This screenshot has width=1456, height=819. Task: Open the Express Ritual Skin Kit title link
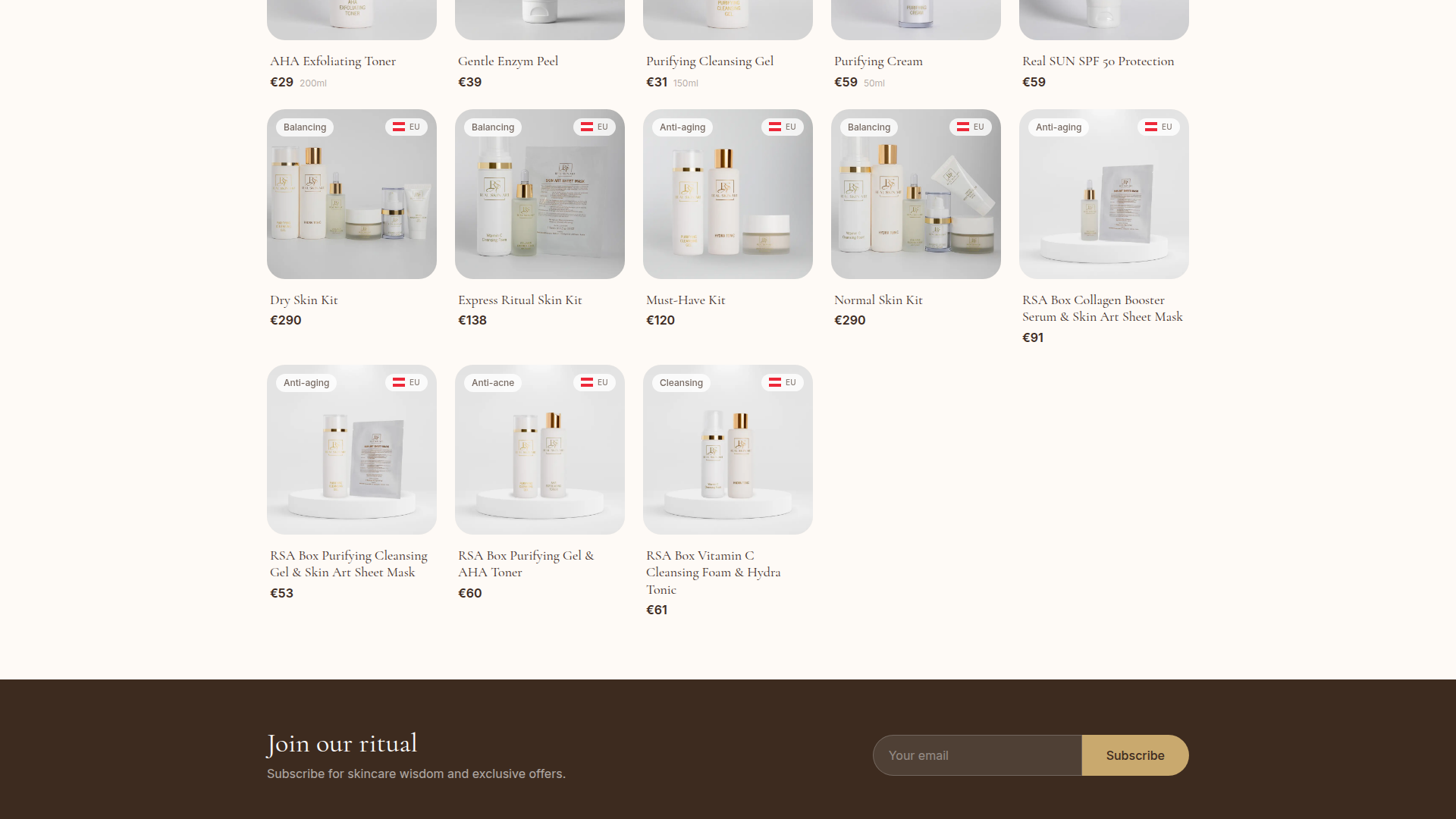[x=519, y=300]
